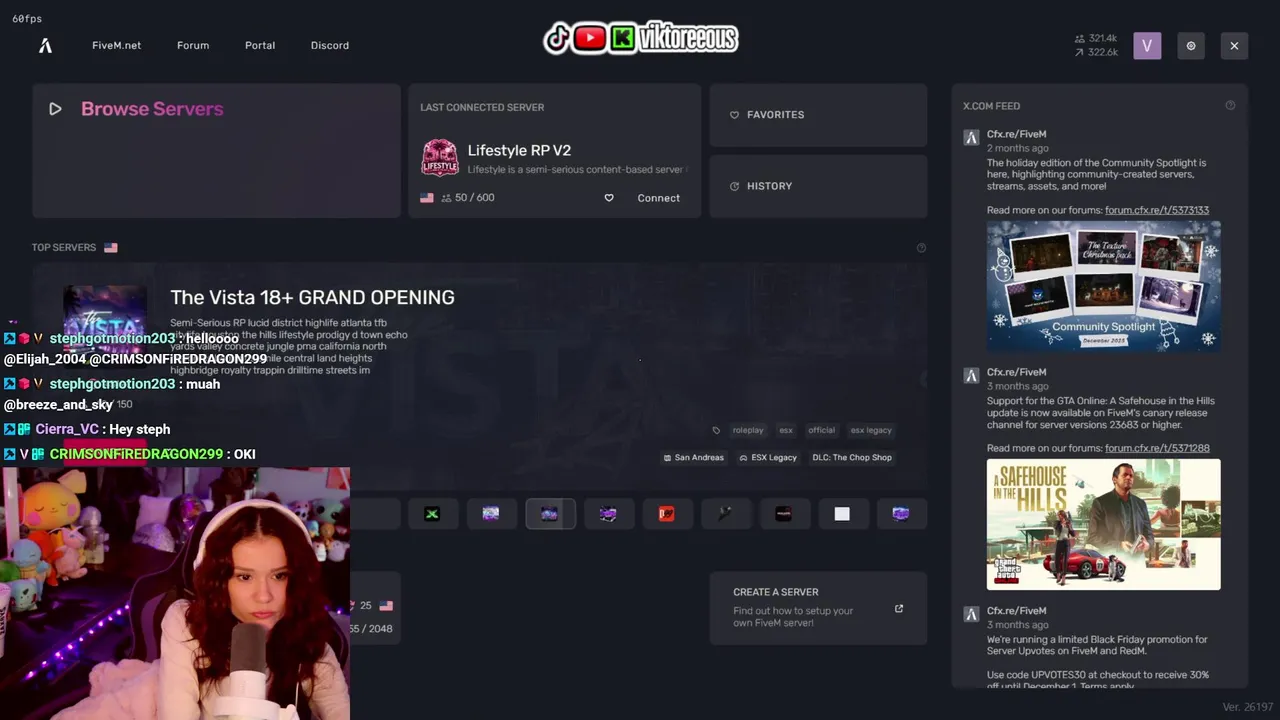Image resolution: width=1280 pixels, height=720 pixels.
Task: Open the History panel
Action: pos(818,186)
